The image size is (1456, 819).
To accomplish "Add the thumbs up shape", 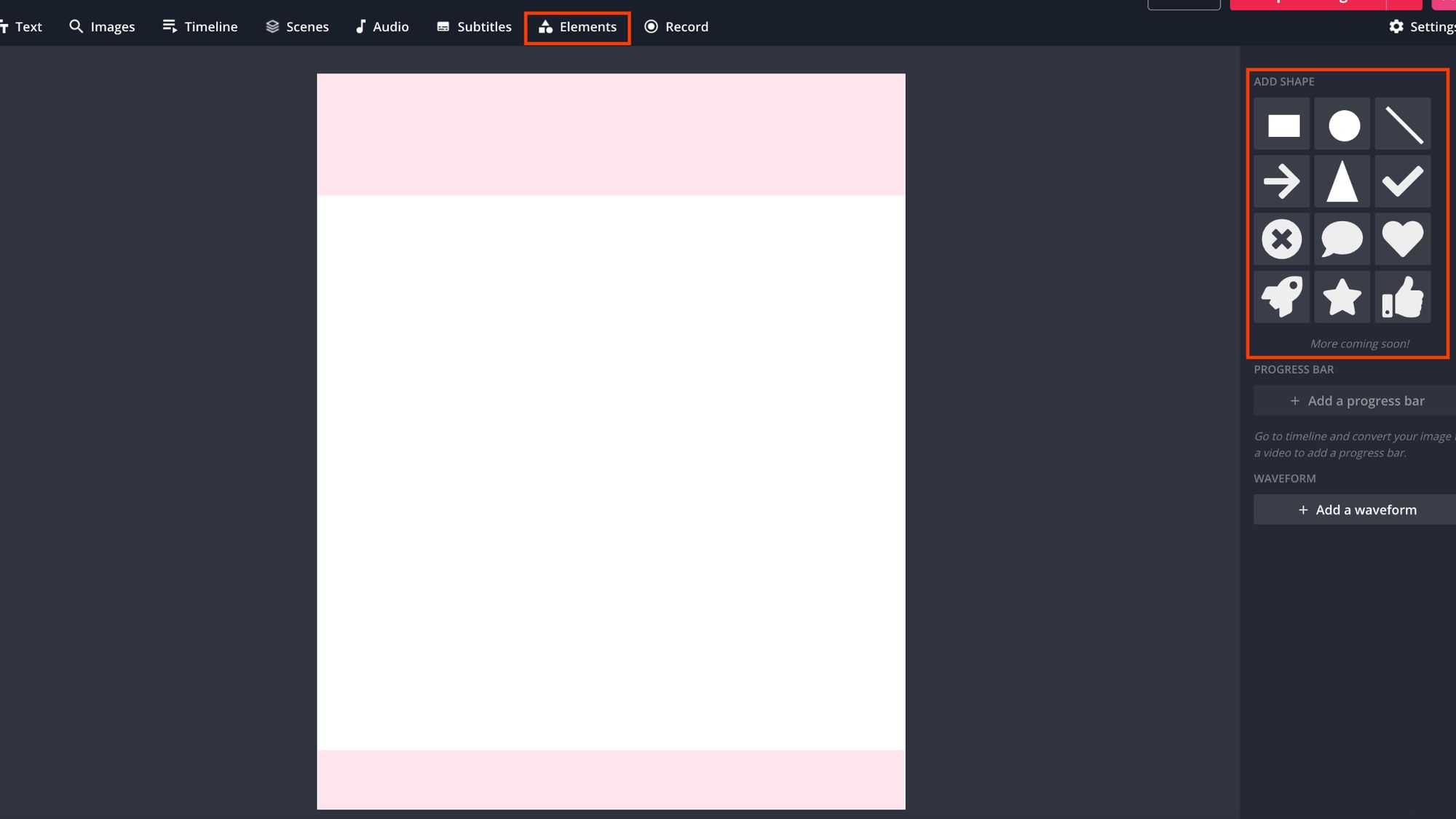I will coord(1403,297).
